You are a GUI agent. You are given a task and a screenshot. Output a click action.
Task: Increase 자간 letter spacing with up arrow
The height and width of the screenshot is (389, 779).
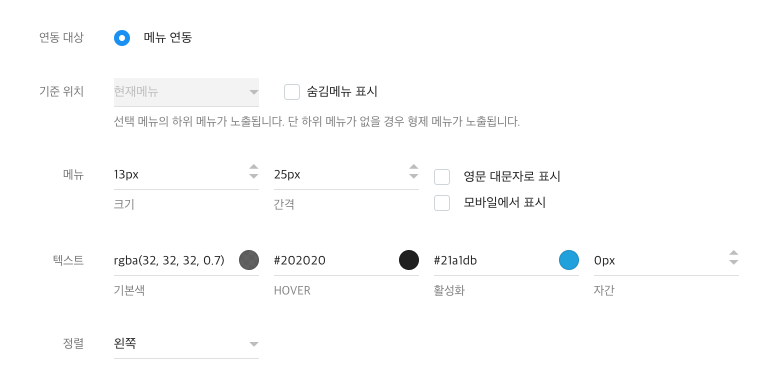734,253
